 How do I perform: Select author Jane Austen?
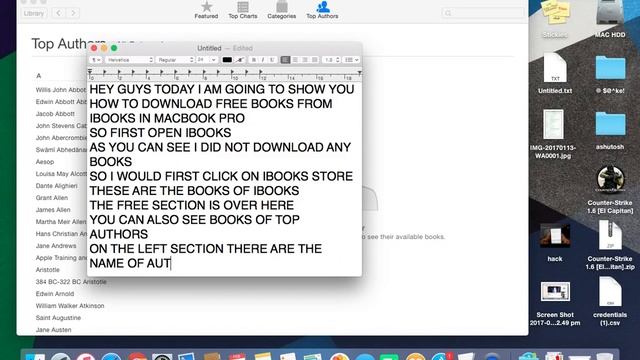pyautogui.click(x=53, y=330)
